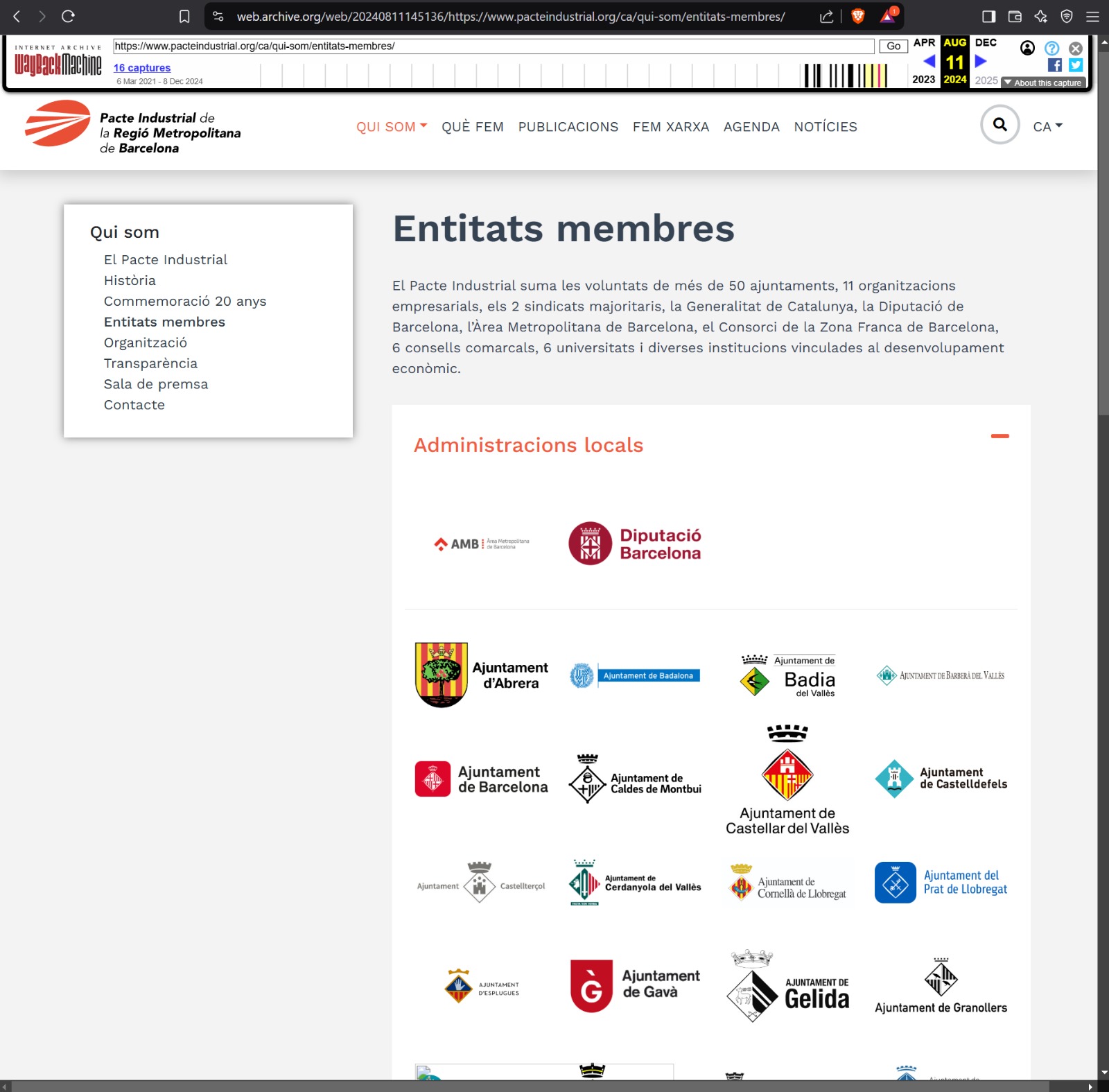Screen dimensions: 1109x1092
Task: Open the Diputació Barcelona logo
Action: pyautogui.click(x=635, y=544)
